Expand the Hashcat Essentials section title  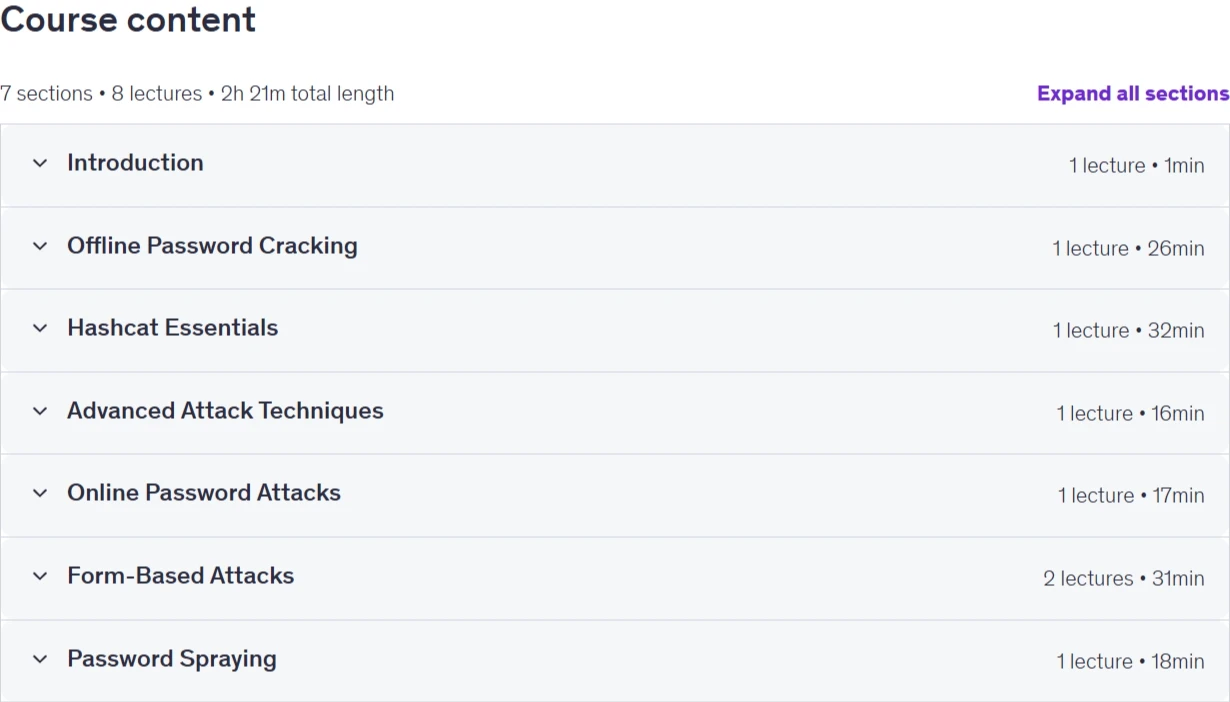tap(172, 327)
